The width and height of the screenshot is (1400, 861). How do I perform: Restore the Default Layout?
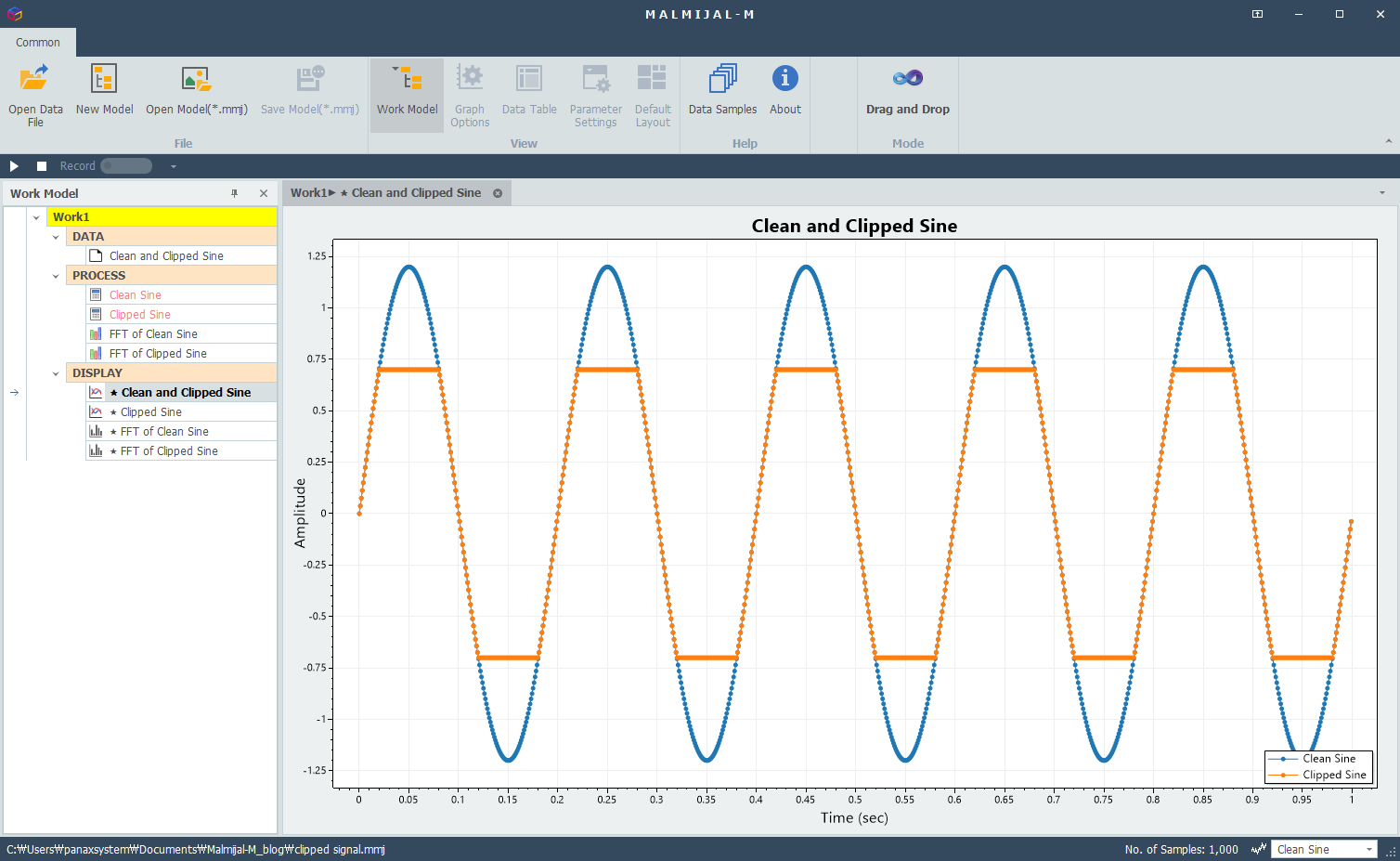click(653, 95)
